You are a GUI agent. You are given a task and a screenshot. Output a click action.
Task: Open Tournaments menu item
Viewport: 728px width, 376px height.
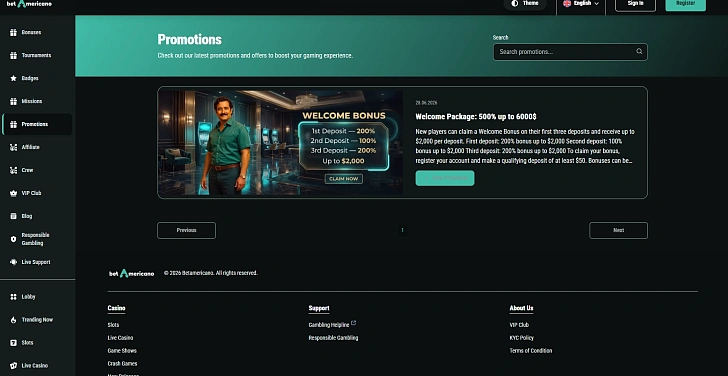37,55
